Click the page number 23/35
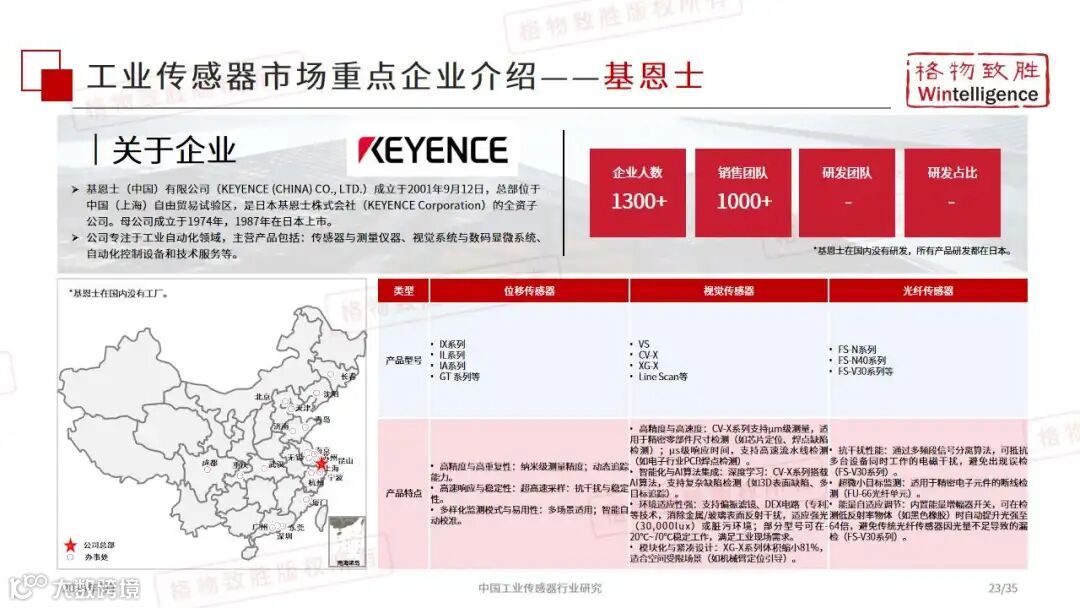The height and width of the screenshot is (608, 1080). [1002, 588]
